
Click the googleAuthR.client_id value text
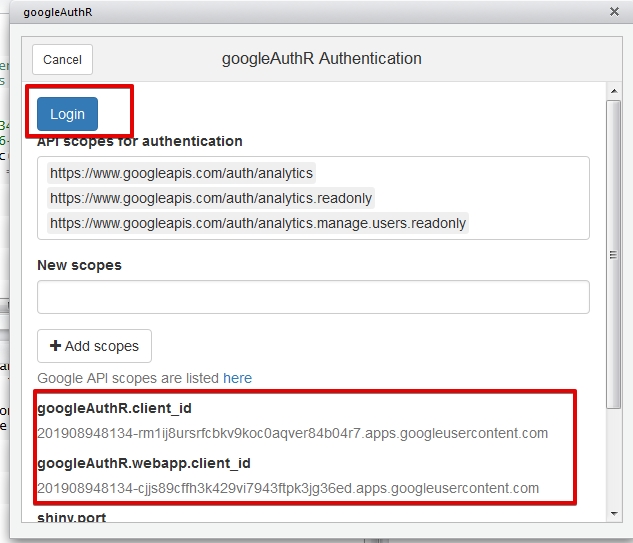[293, 433]
